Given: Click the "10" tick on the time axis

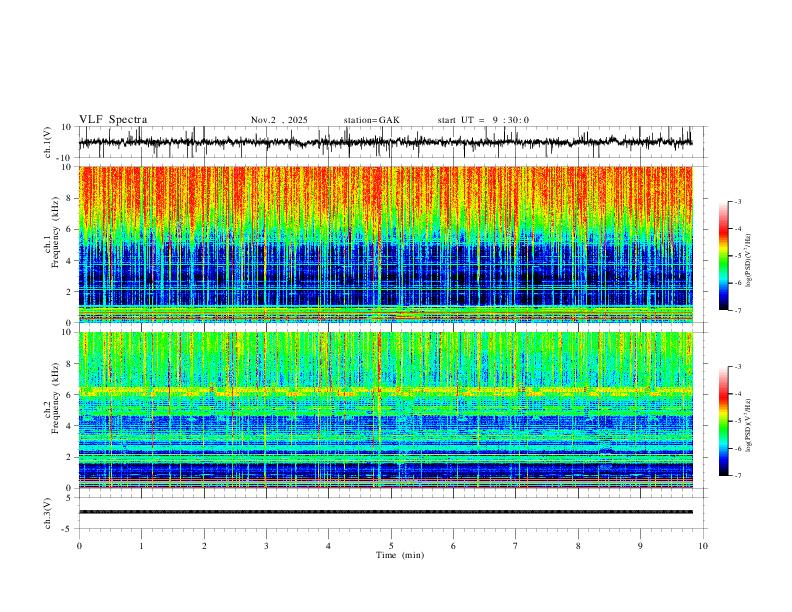Looking at the screenshot, I should tap(703, 546).
